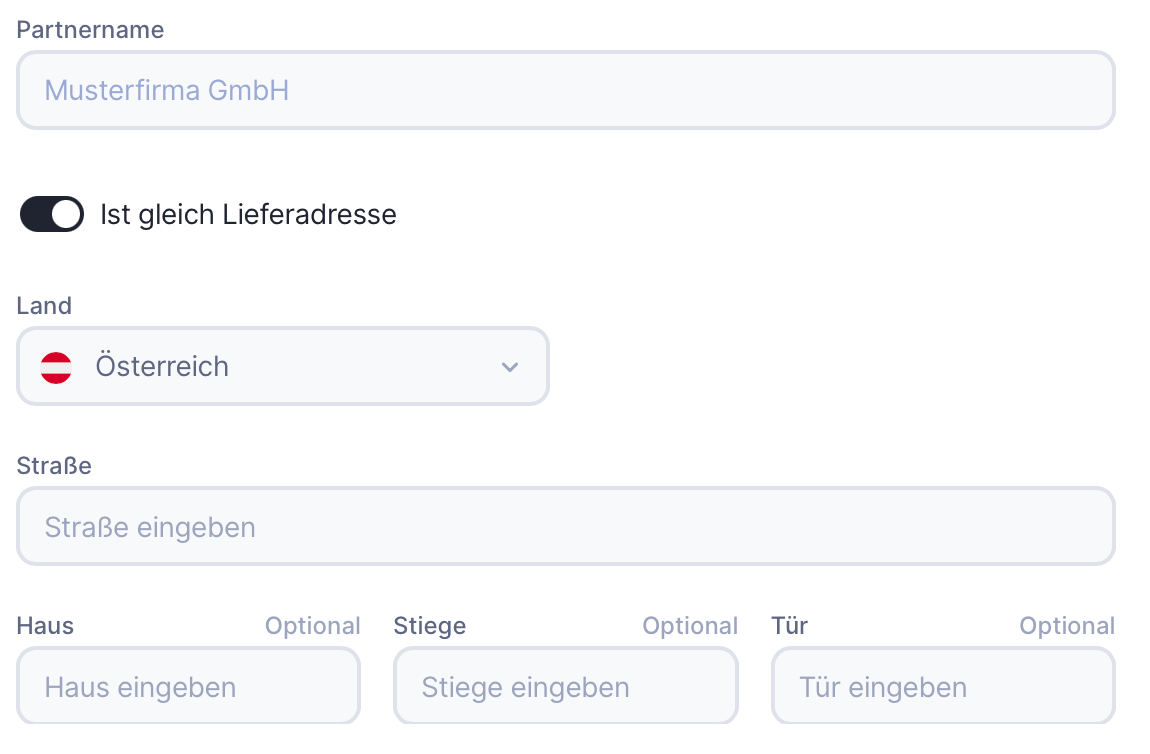
Task: Click the Optional hint above the Haus field
Action: coord(312,626)
